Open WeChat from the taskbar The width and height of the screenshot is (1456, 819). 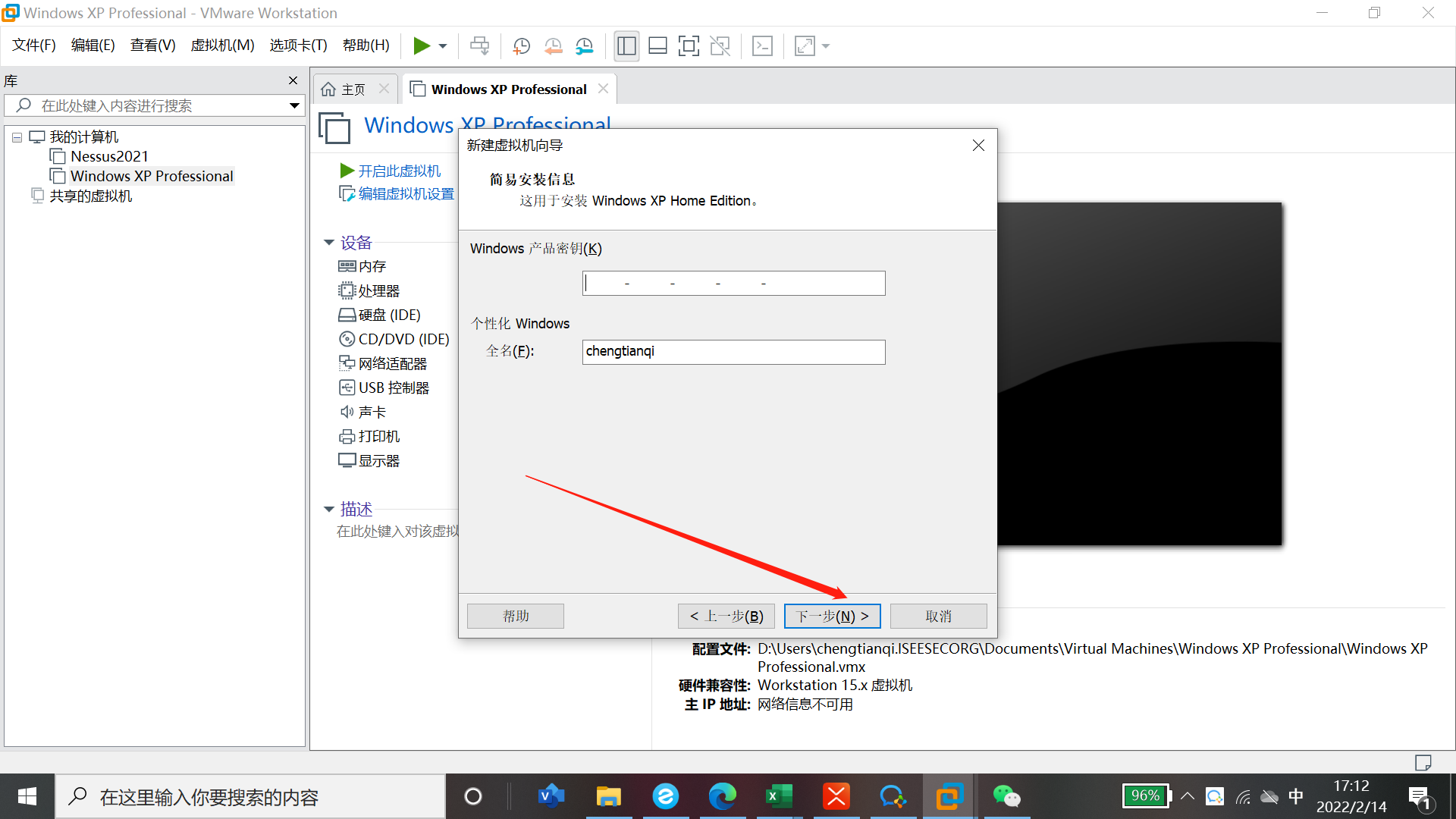(x=1006, y=796)
